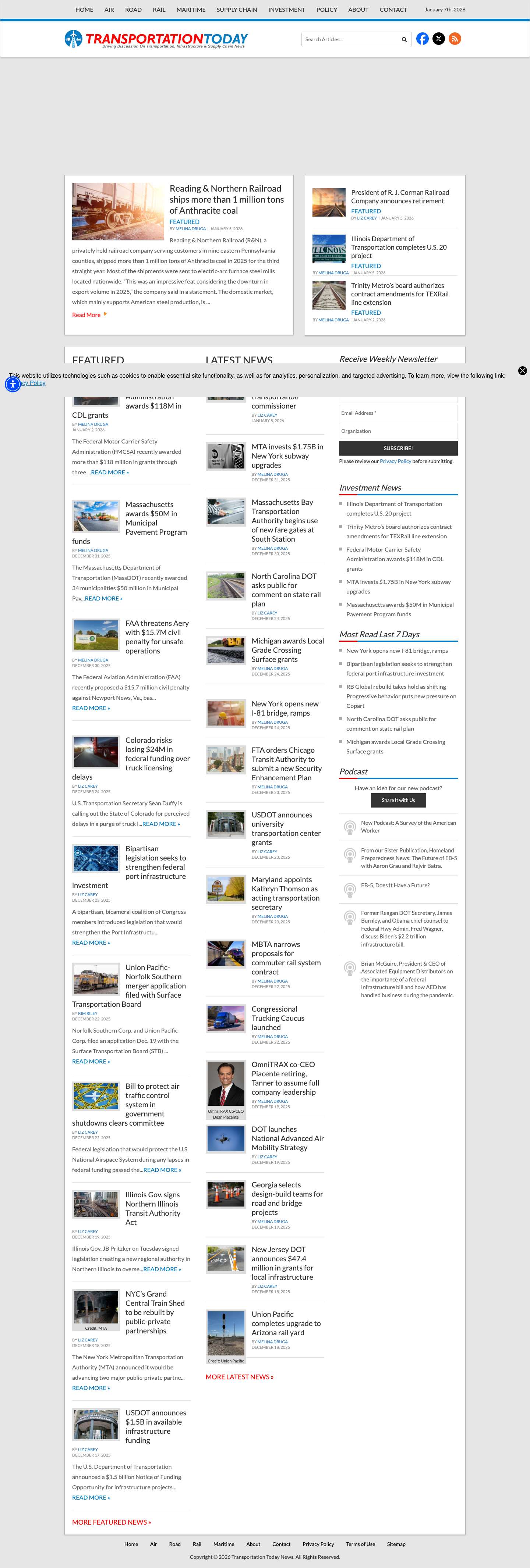Dismiss the cookie notice with X icon
530x1568 pixels.
(522, 371)
